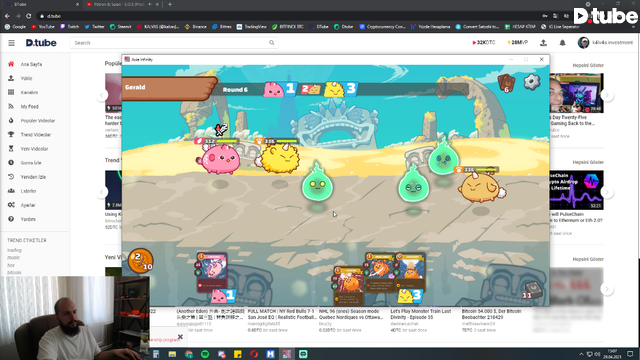Click the energy orb showing 2 of 10

click(141, 261)
